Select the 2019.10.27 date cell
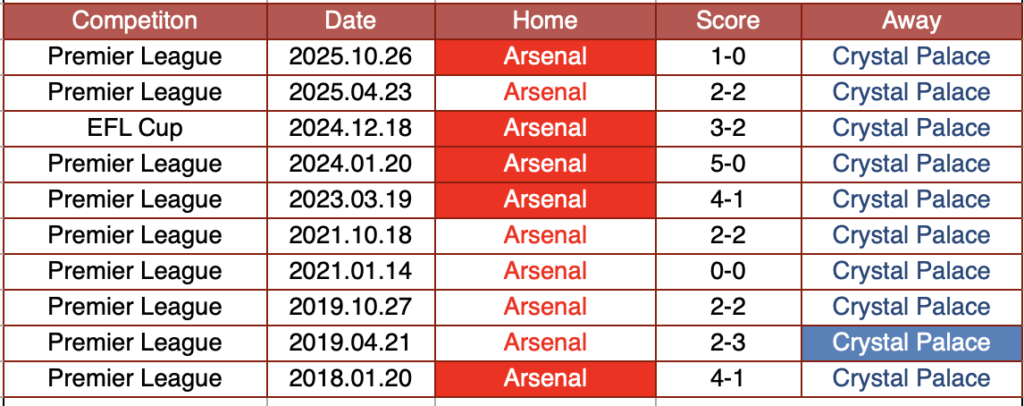1024x406 pixels. tap(350, 307)
